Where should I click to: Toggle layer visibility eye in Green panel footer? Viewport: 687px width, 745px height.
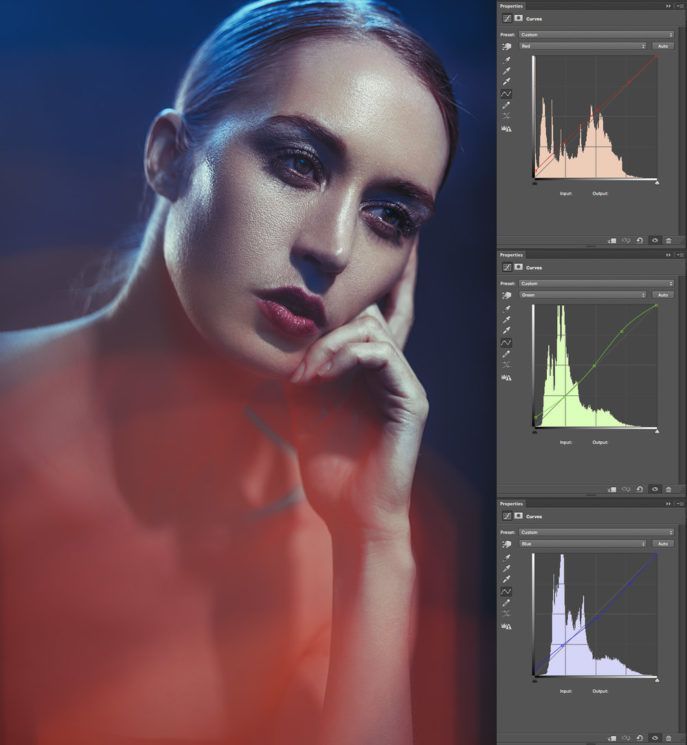(x=655, y=489)
